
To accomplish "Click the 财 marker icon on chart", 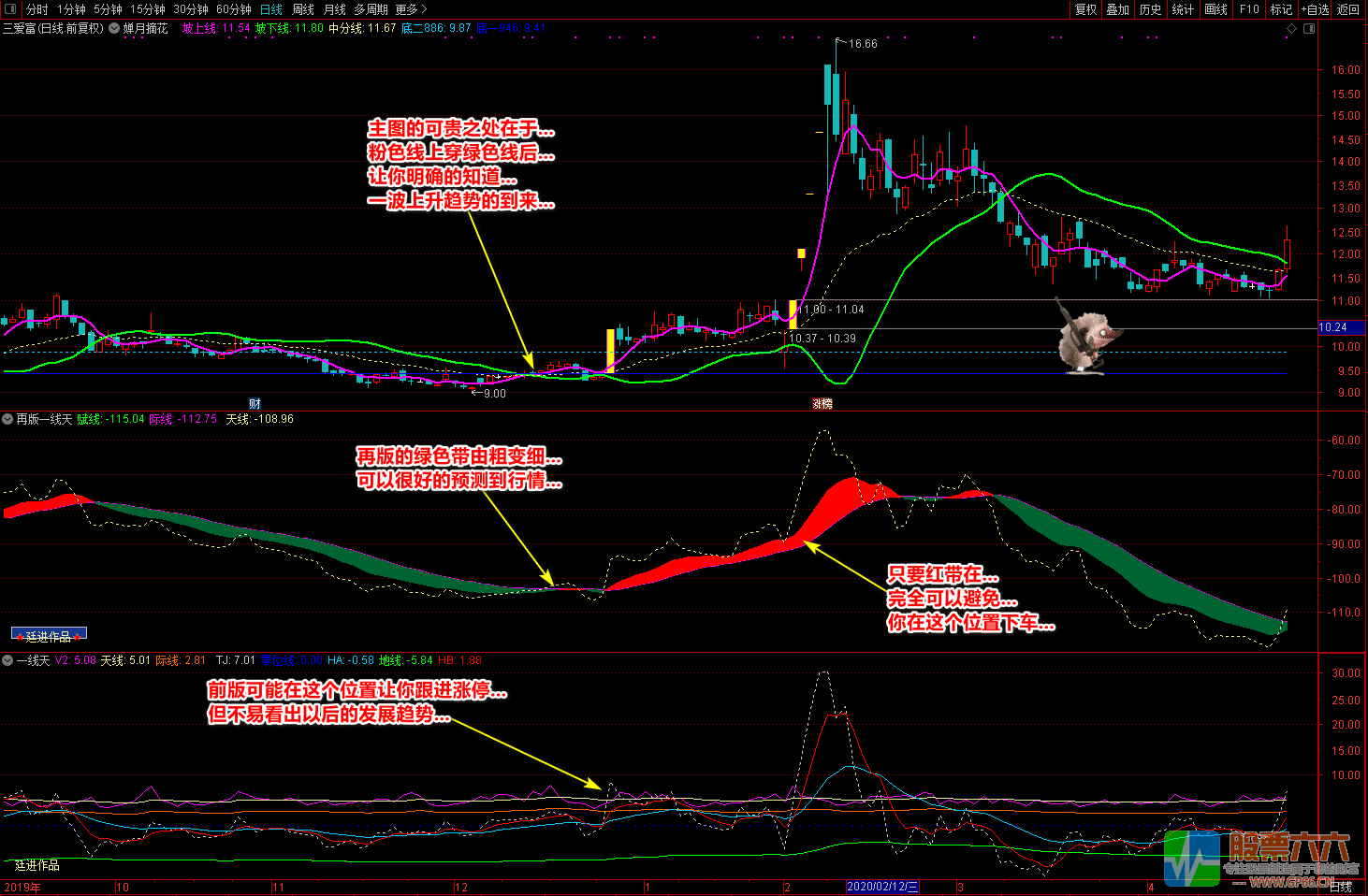I will pos(255,404).
